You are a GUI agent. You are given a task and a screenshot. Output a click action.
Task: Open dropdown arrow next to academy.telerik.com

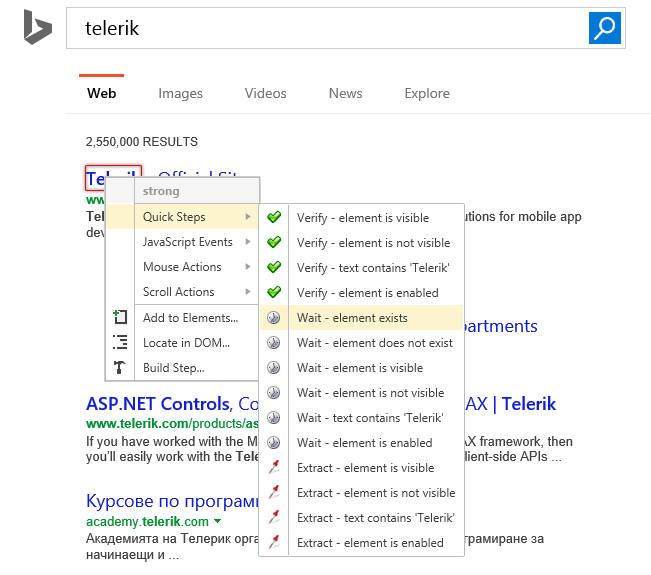pos(218,521)
